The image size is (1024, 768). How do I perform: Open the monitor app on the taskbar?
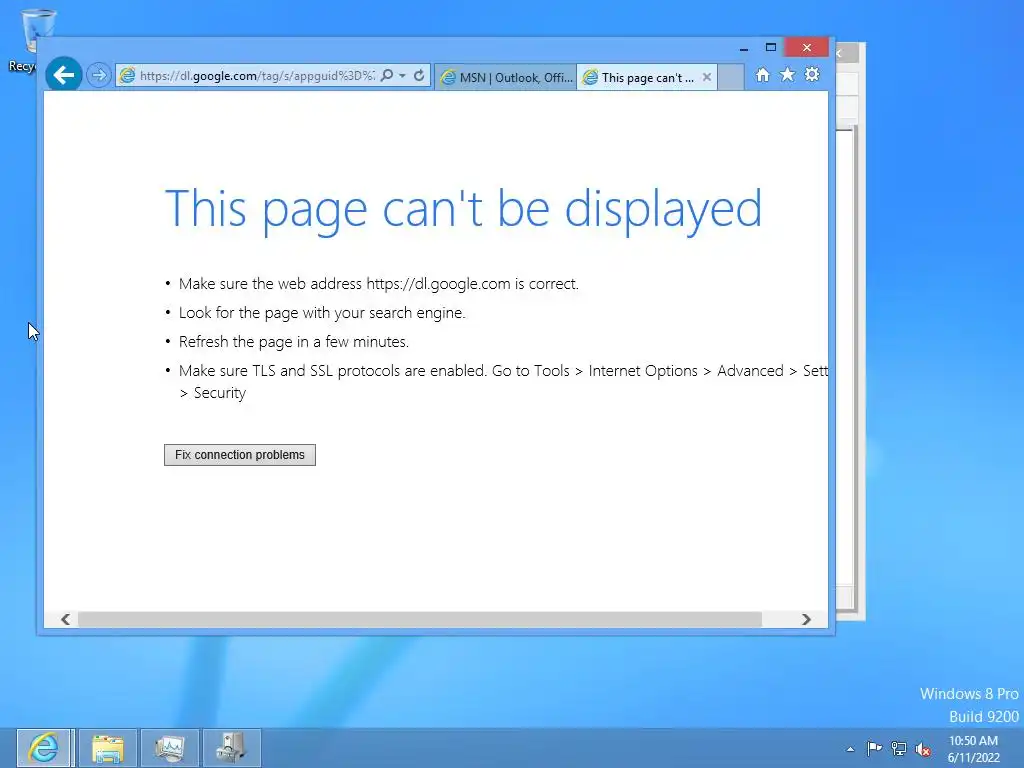tap(170, 748)
